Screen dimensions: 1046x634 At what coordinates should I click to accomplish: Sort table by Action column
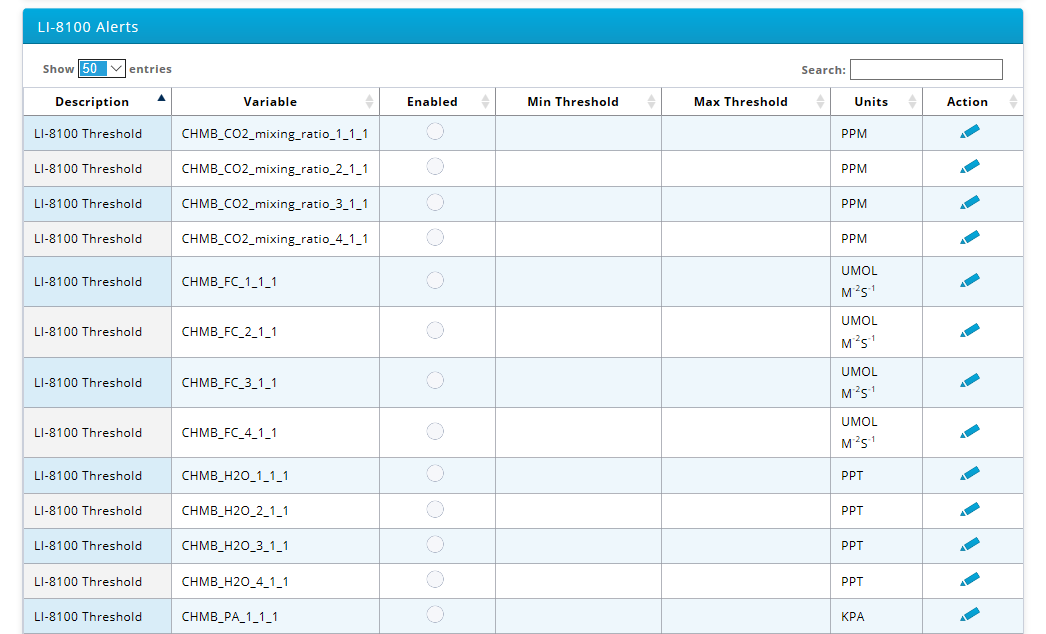[x=973, y=101]
